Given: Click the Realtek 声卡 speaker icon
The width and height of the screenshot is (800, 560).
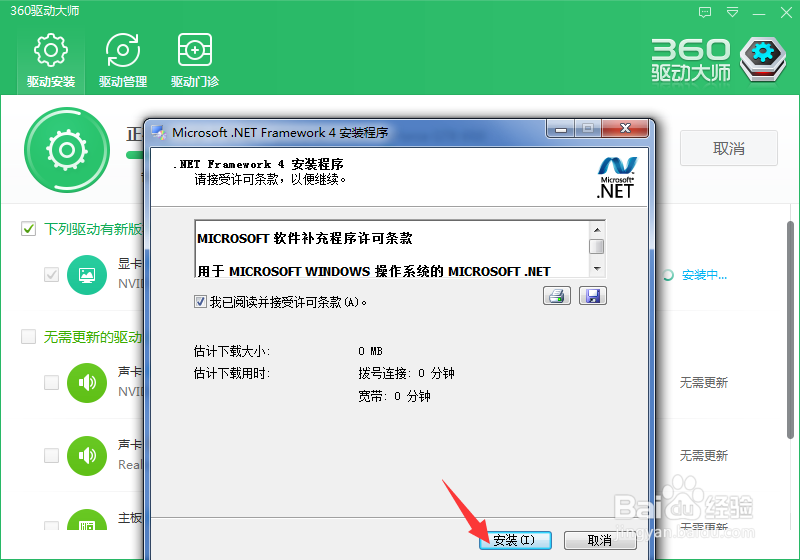Looking at the screenshot, I should click(x=87, y=455).
